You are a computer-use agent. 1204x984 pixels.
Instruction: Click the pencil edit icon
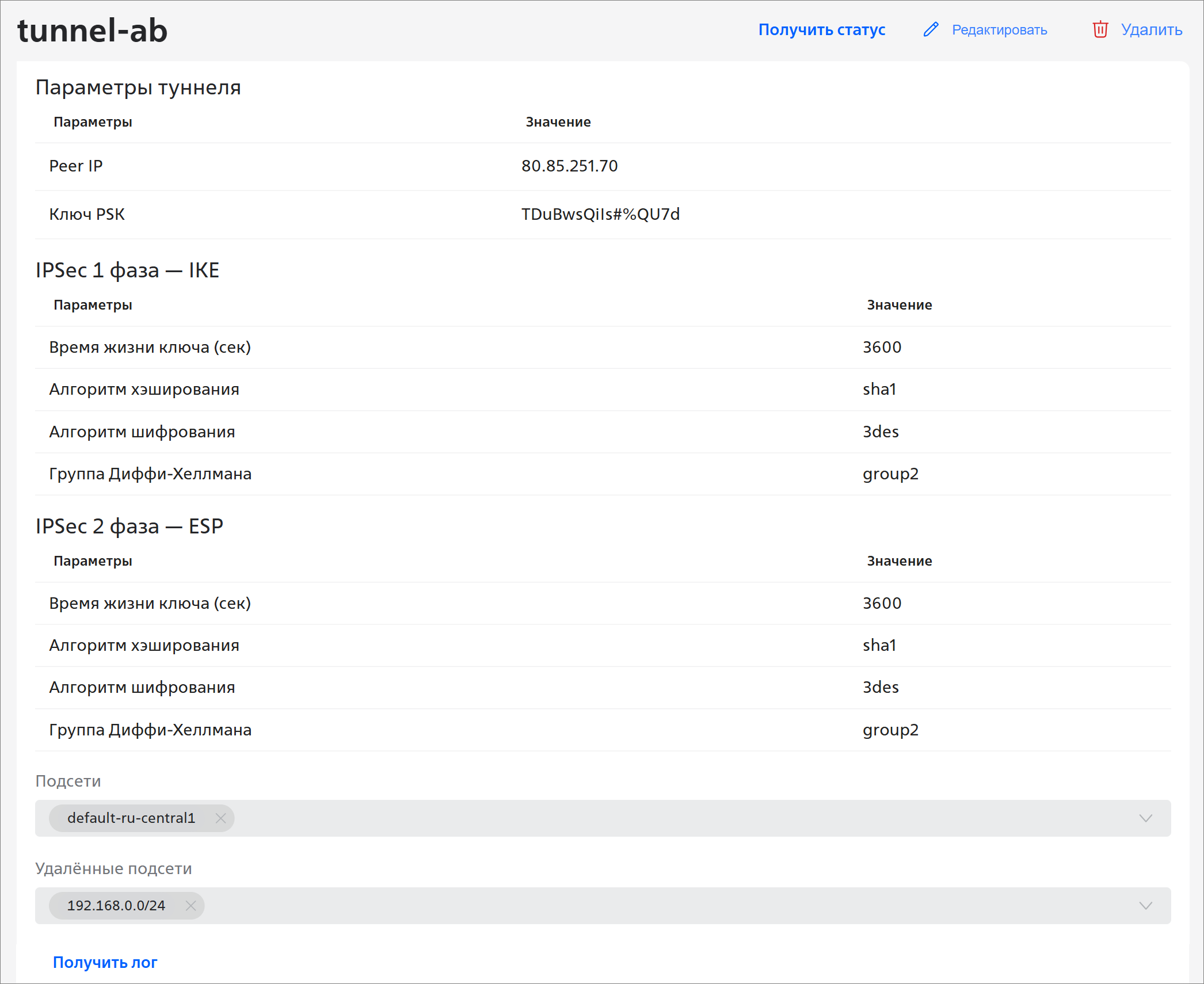click(931, 29)
